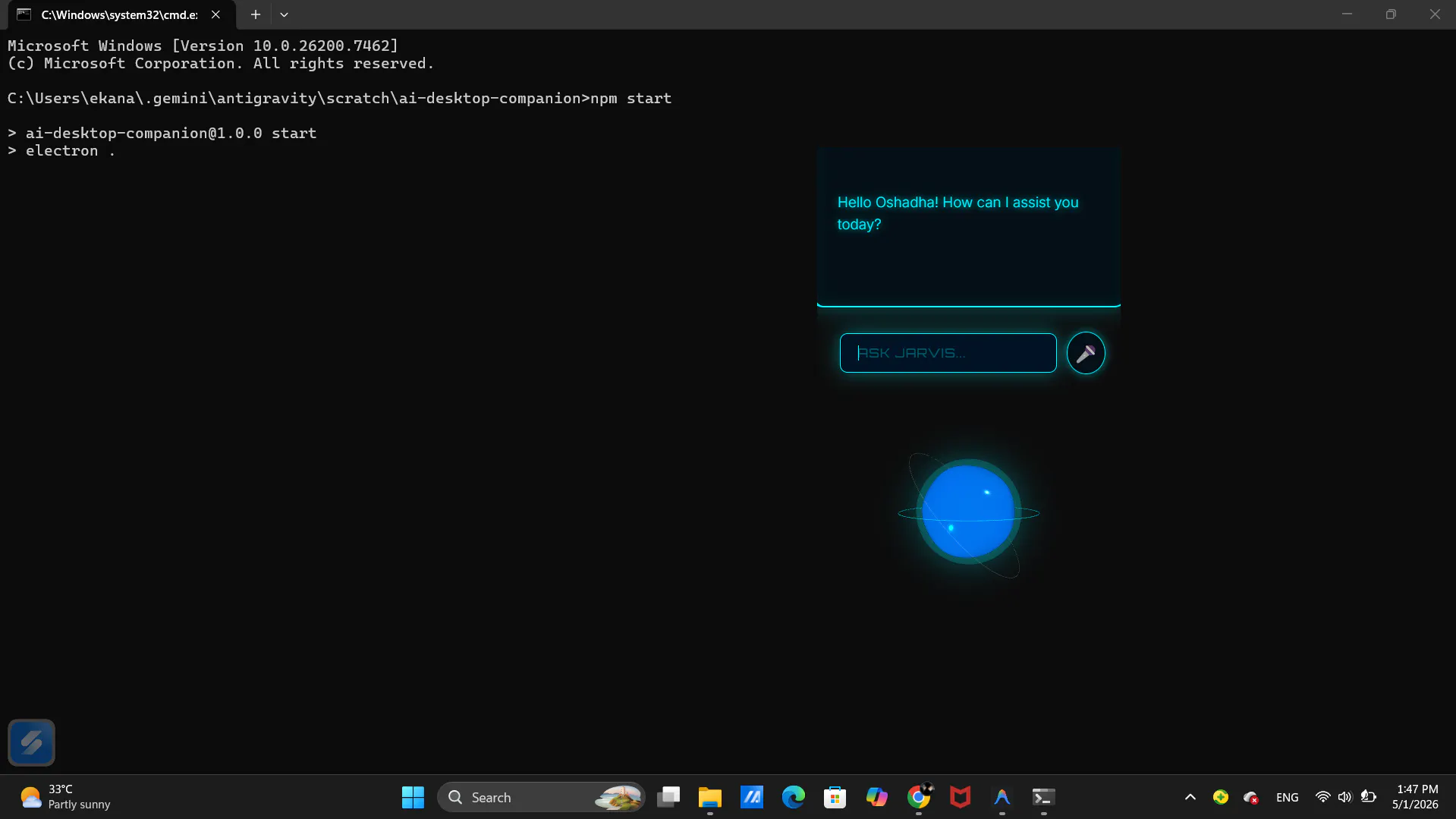Screen dimensions: 1456x819
Task: Minimize the terminal window
Action: pos(1347,14)
